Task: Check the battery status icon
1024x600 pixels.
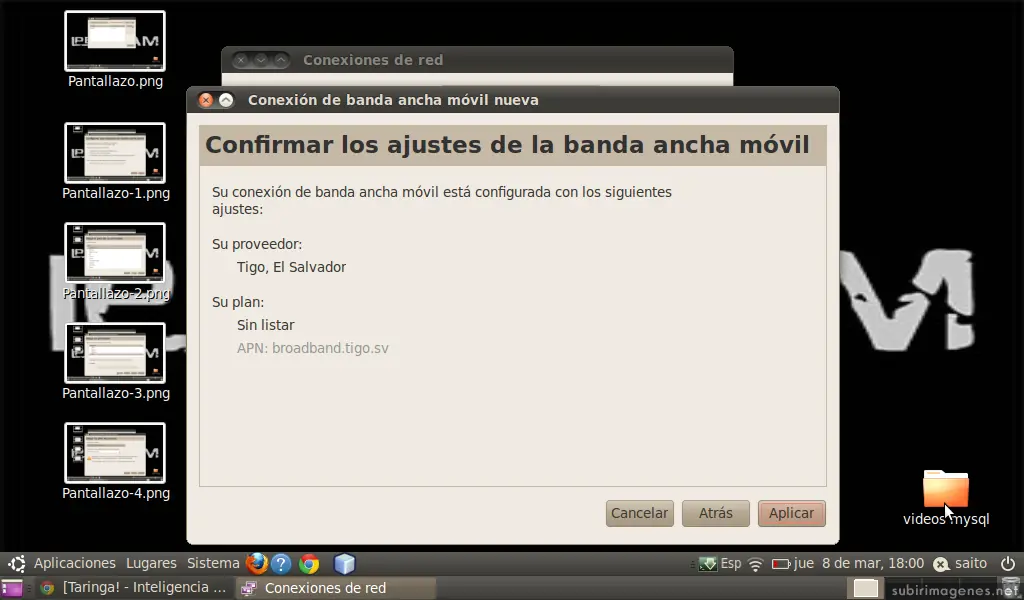Action: click(780, 563)
